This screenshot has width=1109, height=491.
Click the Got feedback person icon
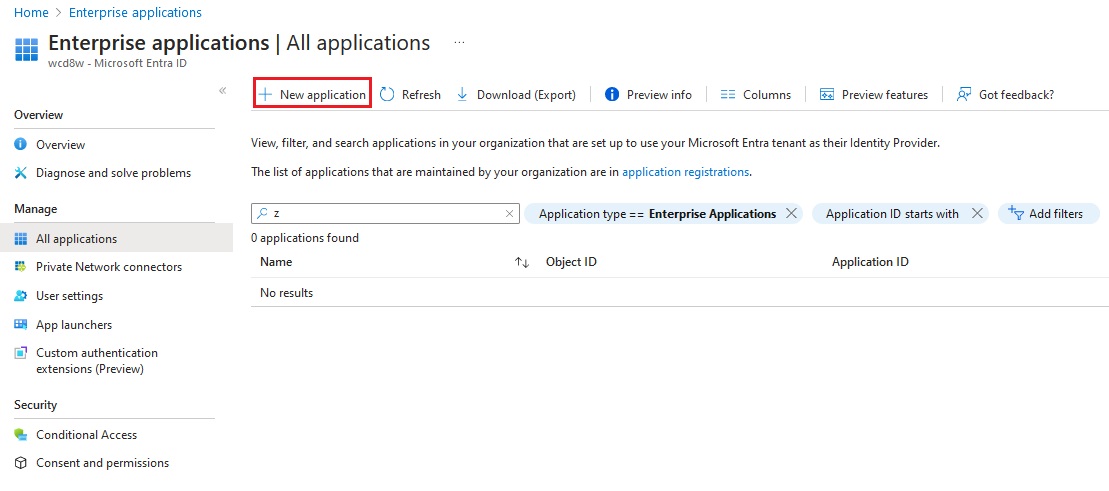(x=963, y=94)
